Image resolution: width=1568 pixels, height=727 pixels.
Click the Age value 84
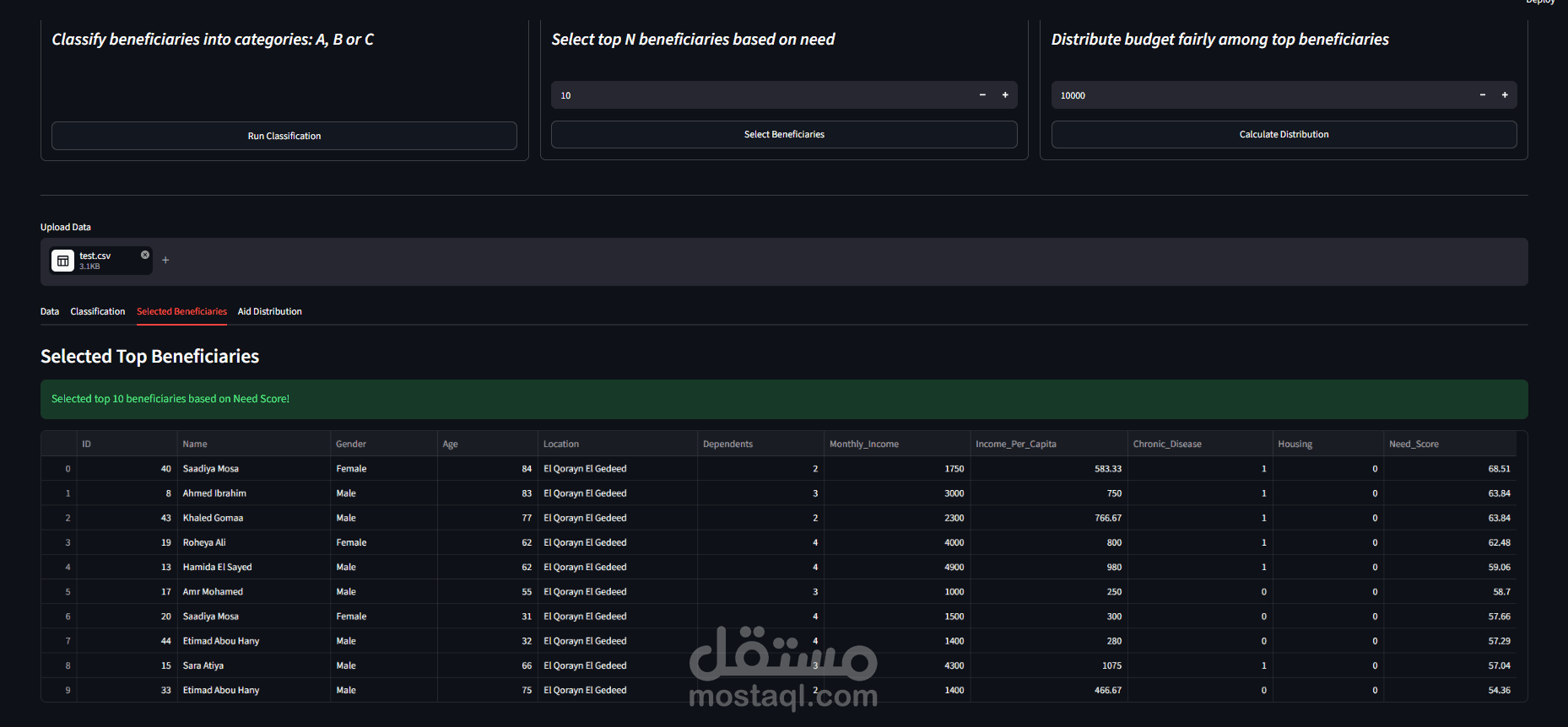tap(488, 469)
